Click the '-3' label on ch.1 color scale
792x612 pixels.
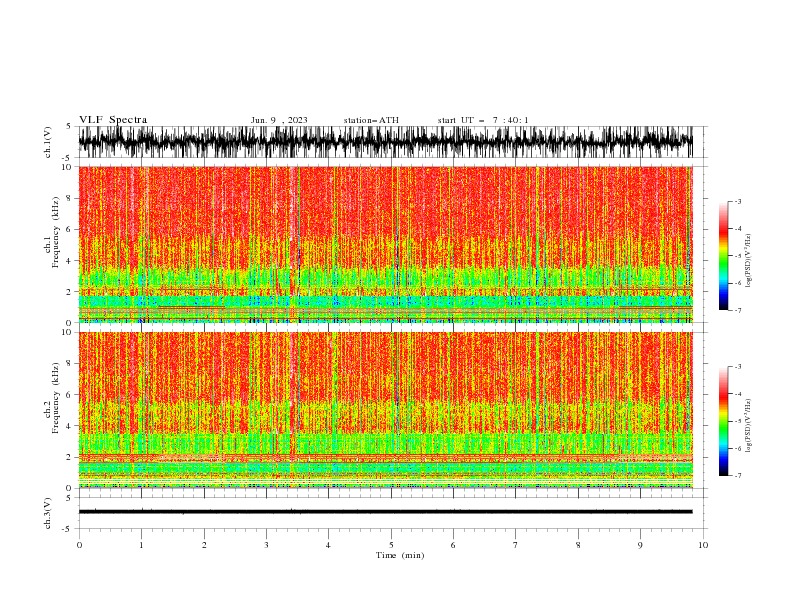coord(737,201)
